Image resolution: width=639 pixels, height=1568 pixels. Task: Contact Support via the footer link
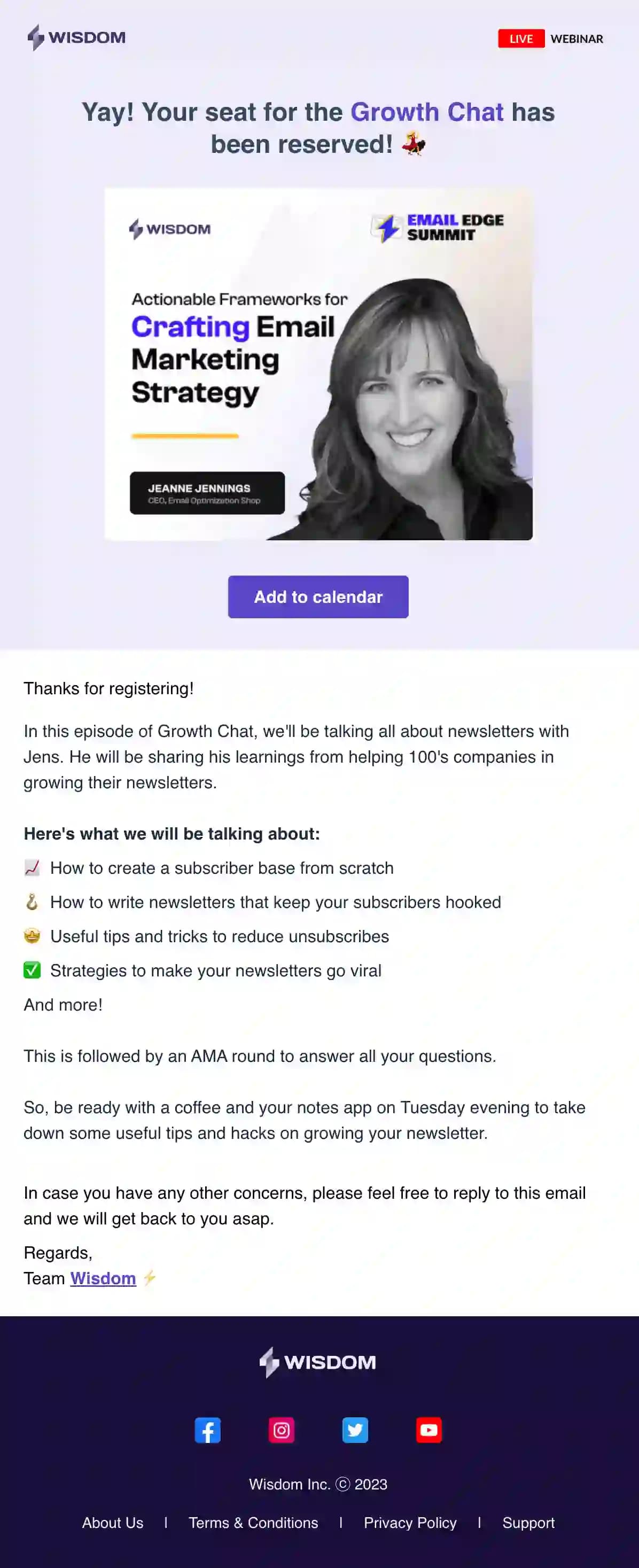click(528, 1523)
